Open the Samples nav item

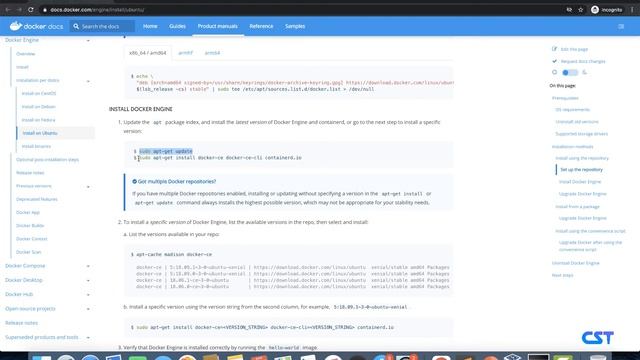pos(295,26)
